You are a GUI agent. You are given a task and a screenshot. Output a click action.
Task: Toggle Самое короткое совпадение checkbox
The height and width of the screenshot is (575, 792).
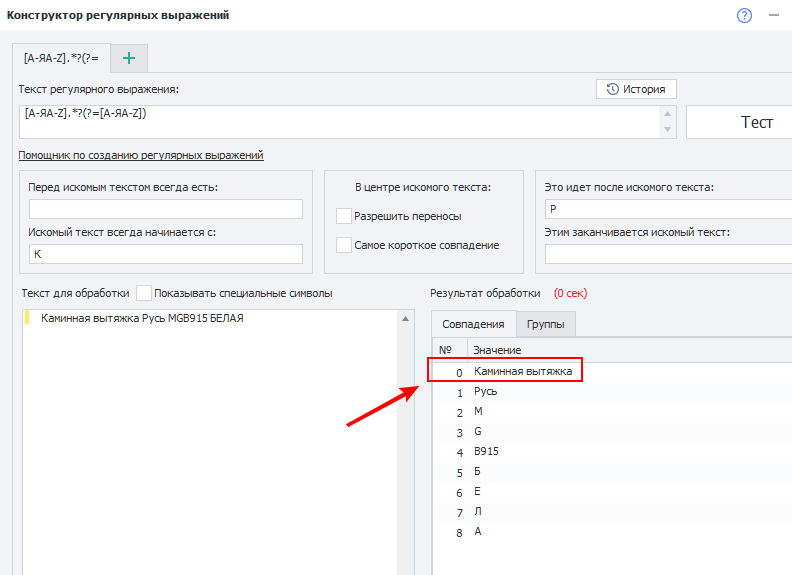pyautogui.click(x=344, y=245)
